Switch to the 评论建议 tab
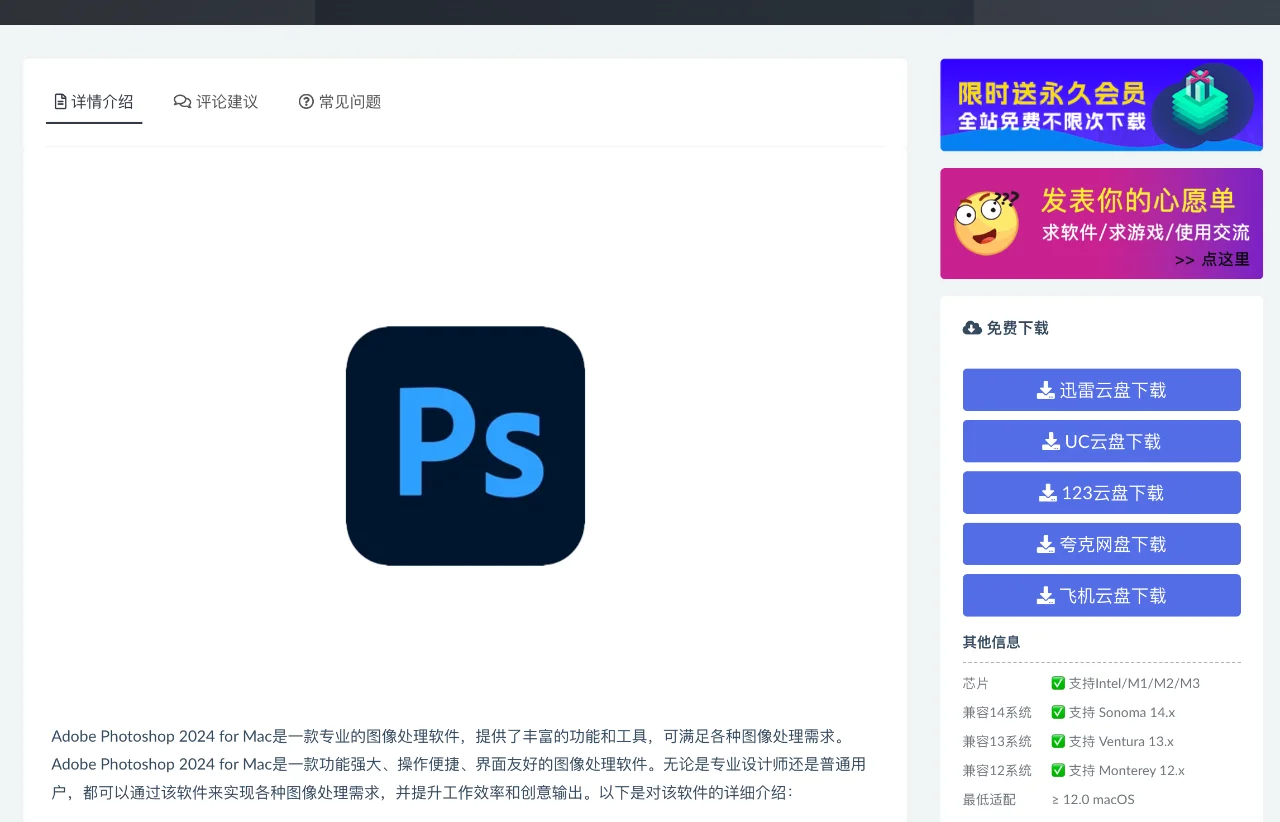The height and width of the screenshot is (822, 1280). (216, 102)
